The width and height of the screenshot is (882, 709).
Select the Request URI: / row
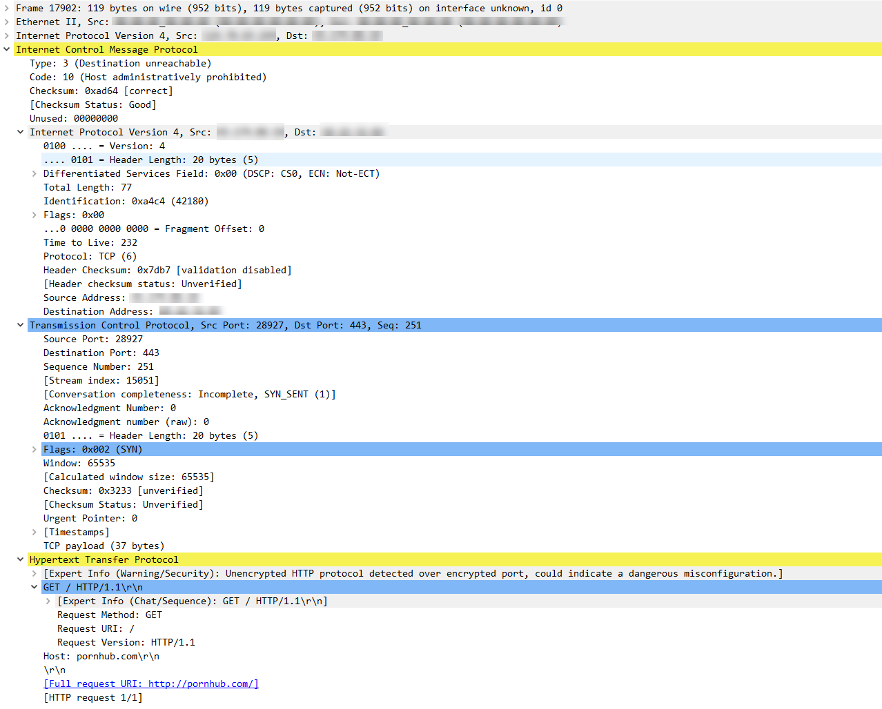tap(96, 629)
